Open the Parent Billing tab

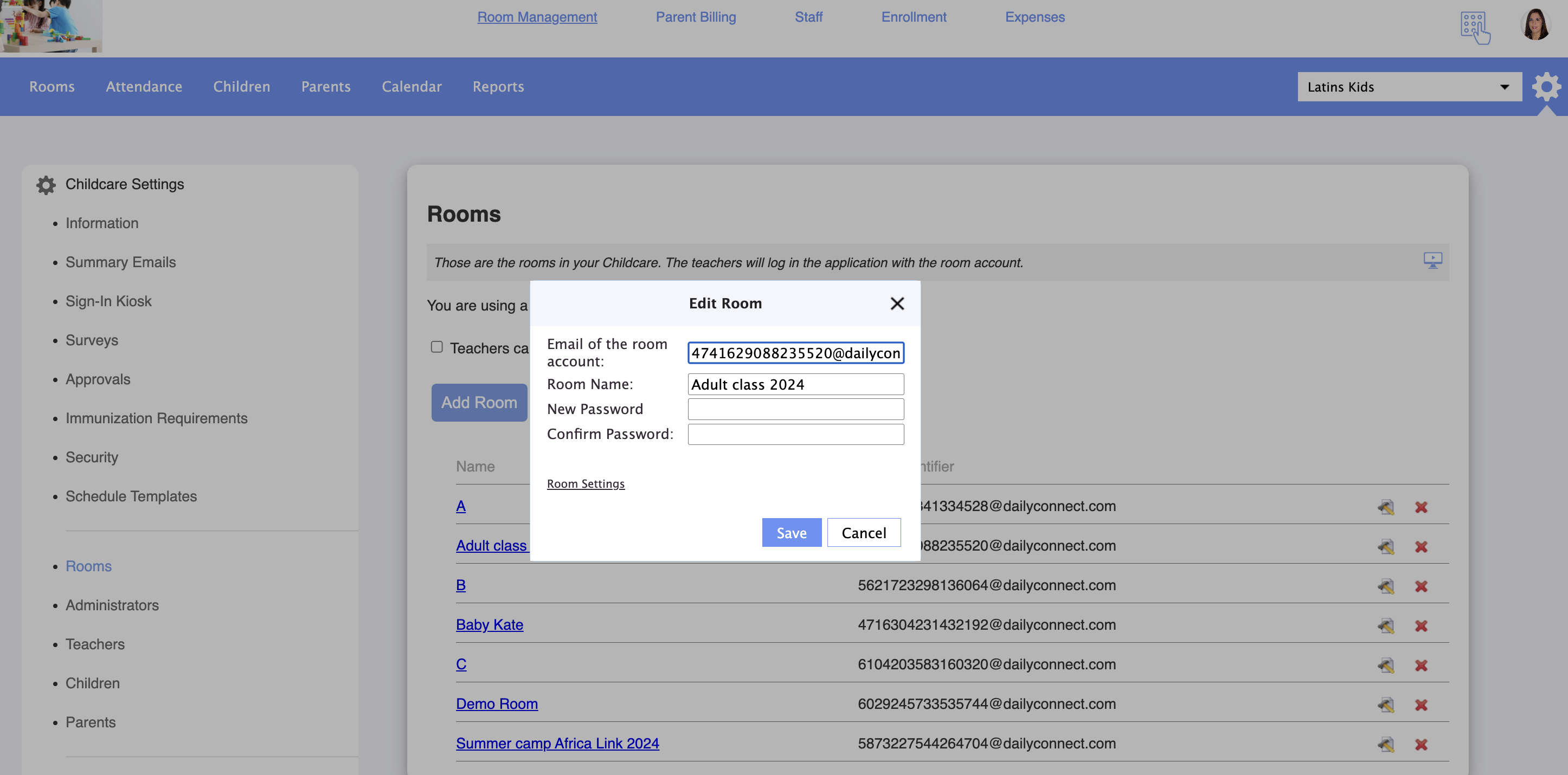[695, 17]
